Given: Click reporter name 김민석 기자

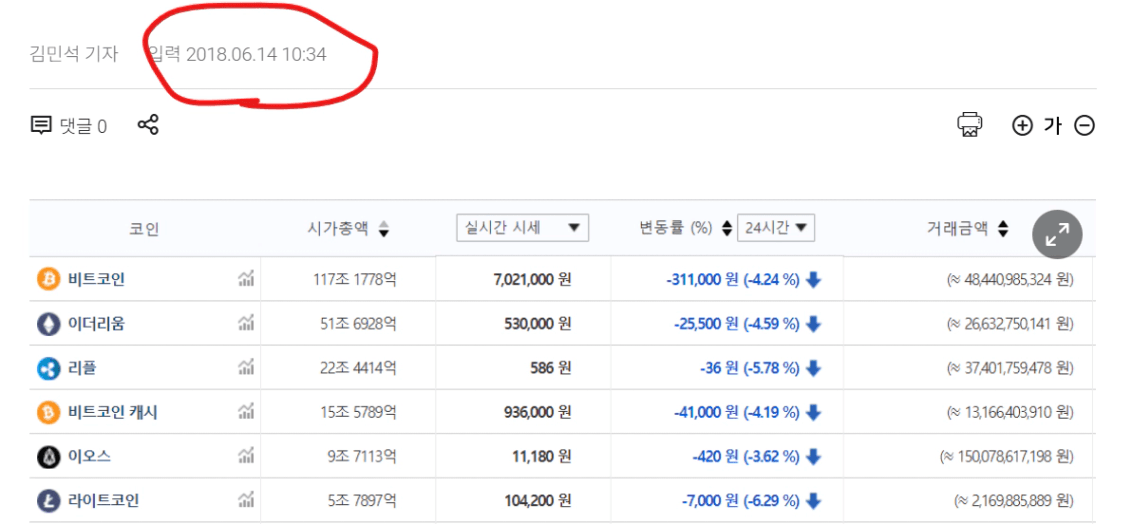Looking at the screenshot, I should point(74,54).
